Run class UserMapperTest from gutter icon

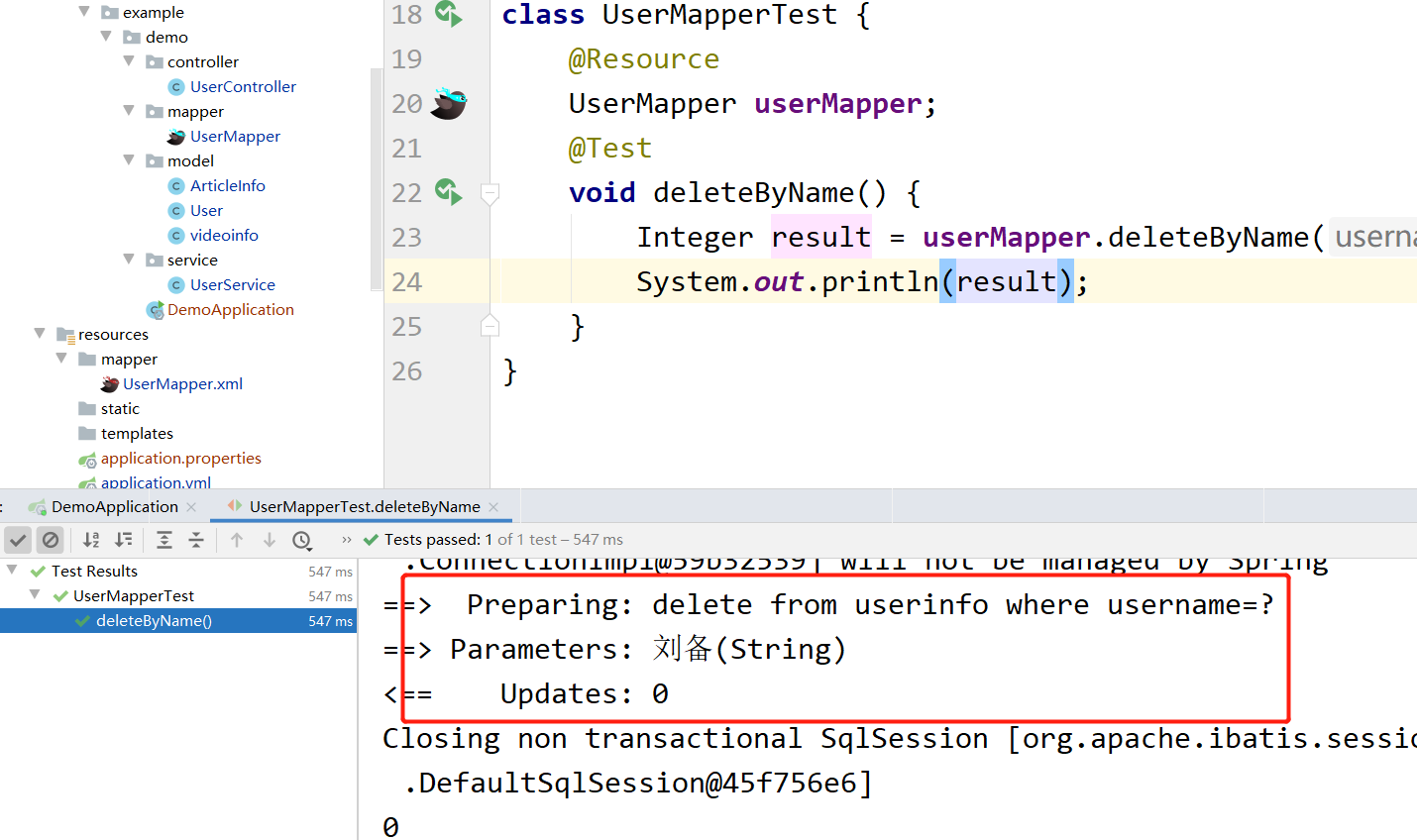pyautogui.click(x=449, y=14)
